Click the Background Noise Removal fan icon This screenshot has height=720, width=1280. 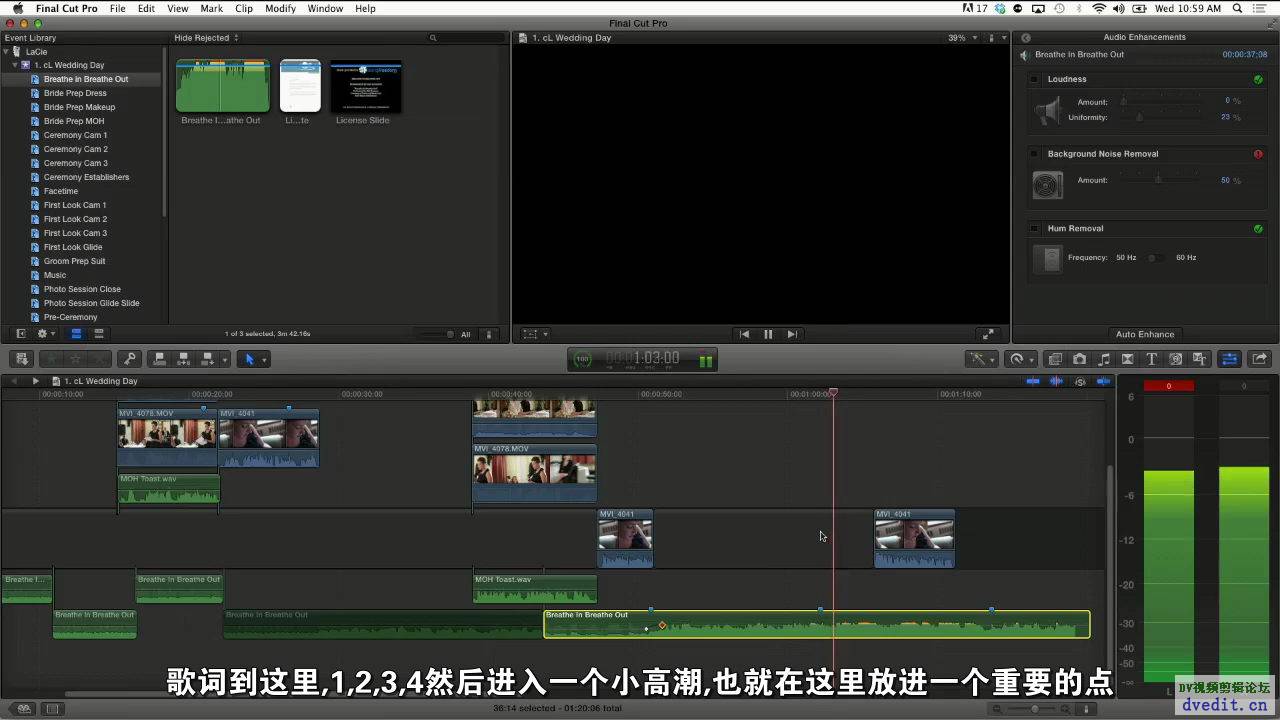point(1047,184)
